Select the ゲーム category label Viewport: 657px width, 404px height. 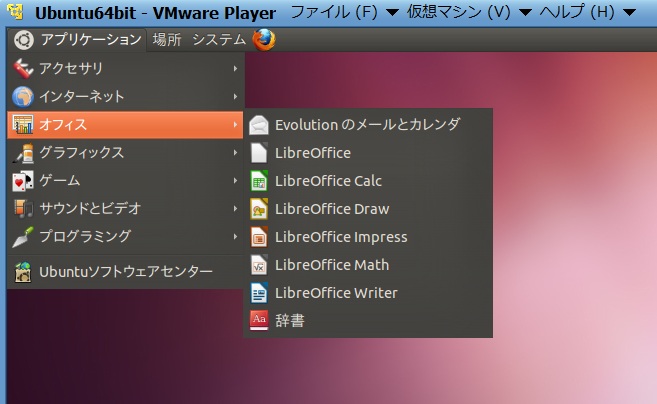pos(60,181)
